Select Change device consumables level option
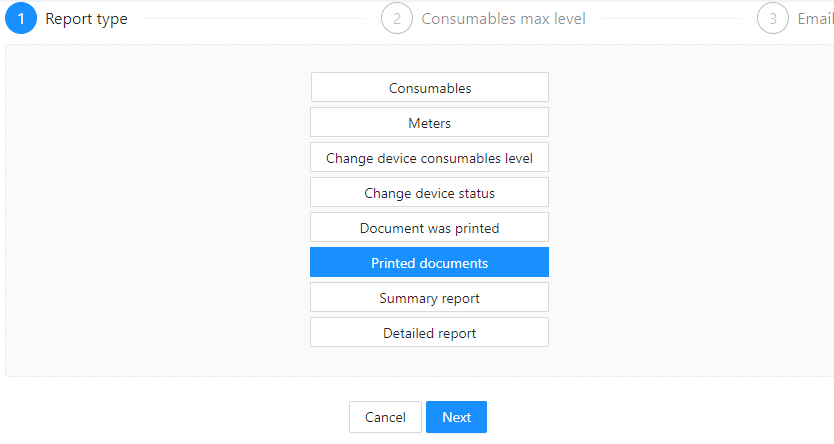Screen dimensions: 834x444 coord(430,157)
